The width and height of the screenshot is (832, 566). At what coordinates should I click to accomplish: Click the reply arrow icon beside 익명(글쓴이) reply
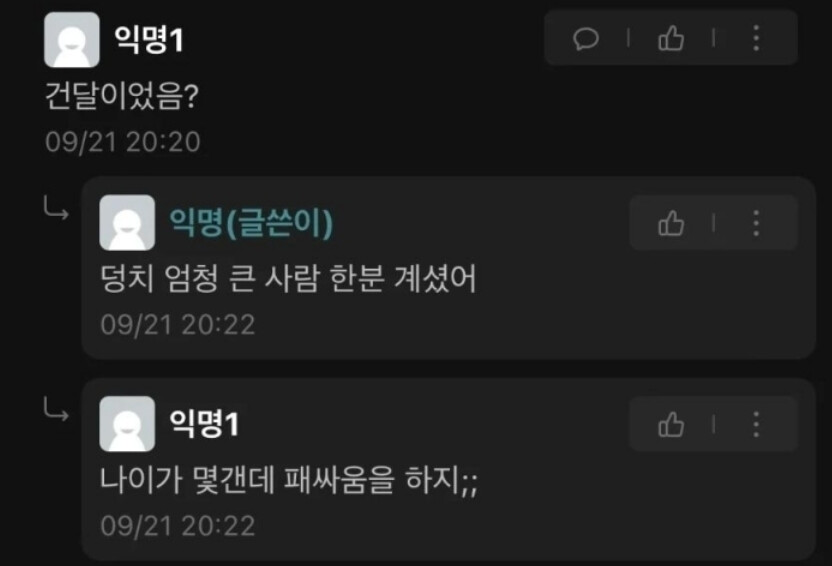click(56, 207)
